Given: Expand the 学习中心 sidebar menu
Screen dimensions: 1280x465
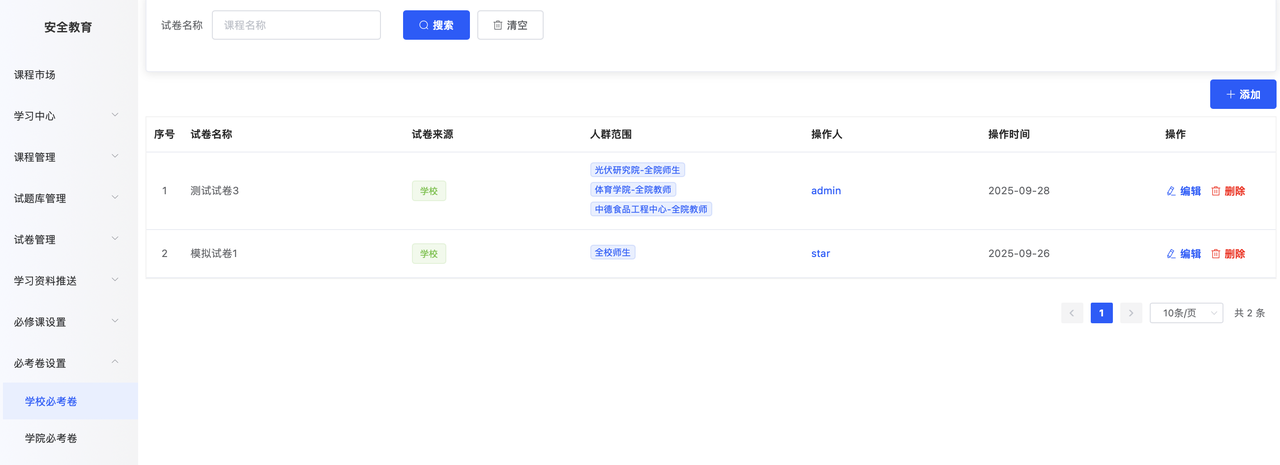Looking at the screenshot, I should [x=68, y=116].
